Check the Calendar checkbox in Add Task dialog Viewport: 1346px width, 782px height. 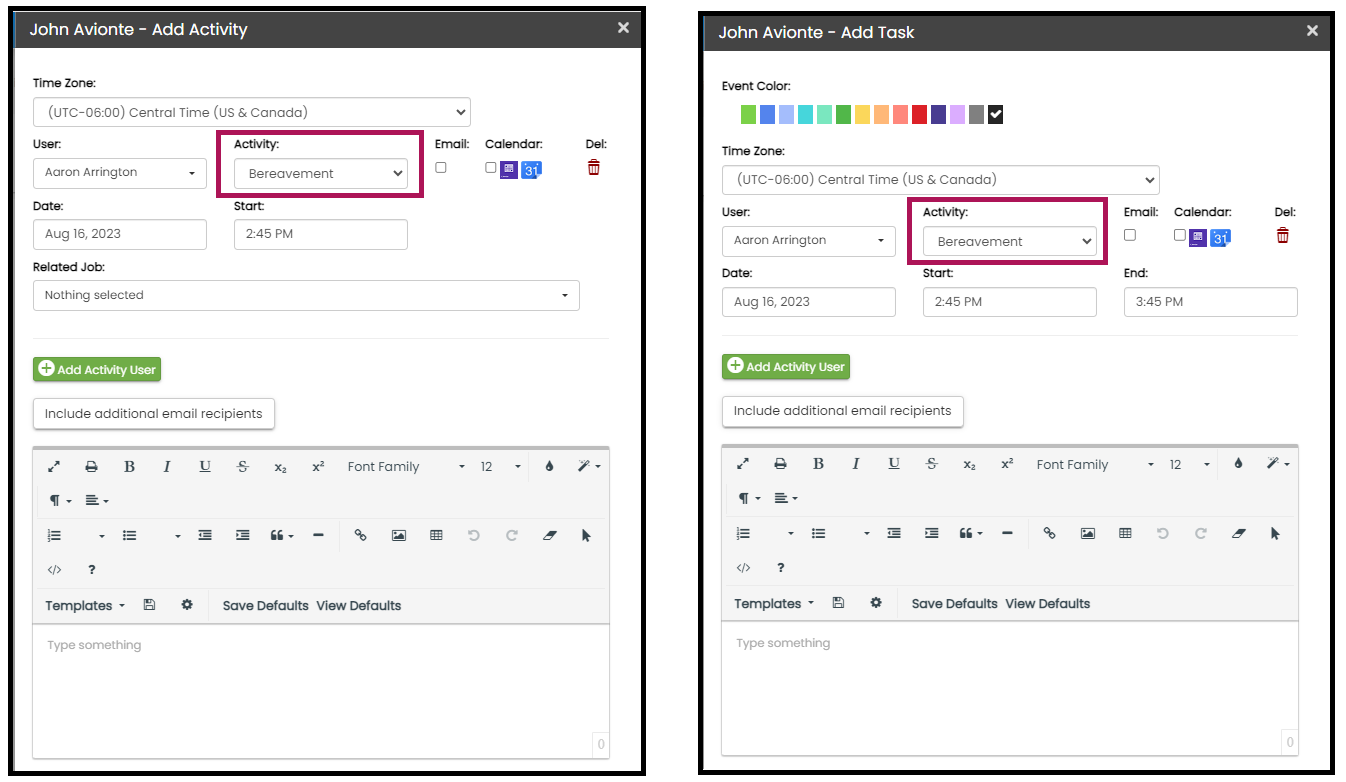pyautogui.click(x=1177, y=234)
